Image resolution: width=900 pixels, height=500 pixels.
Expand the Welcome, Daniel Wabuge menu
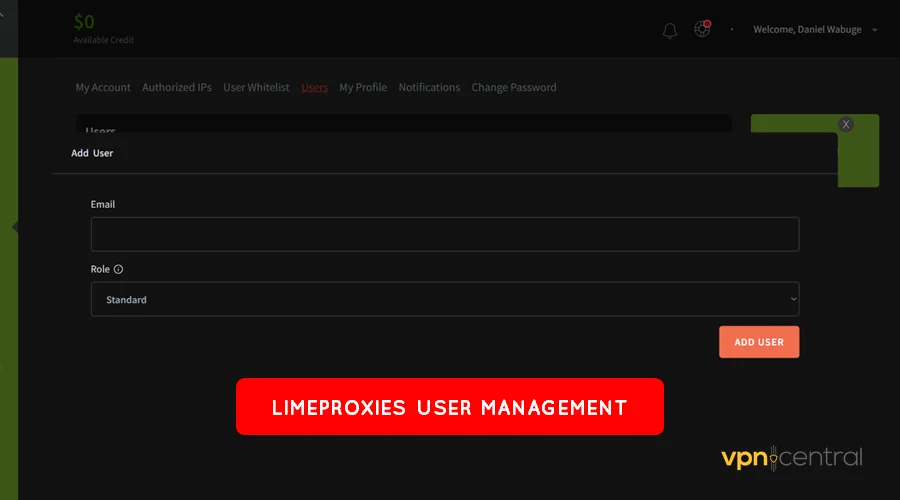[815, 29]
